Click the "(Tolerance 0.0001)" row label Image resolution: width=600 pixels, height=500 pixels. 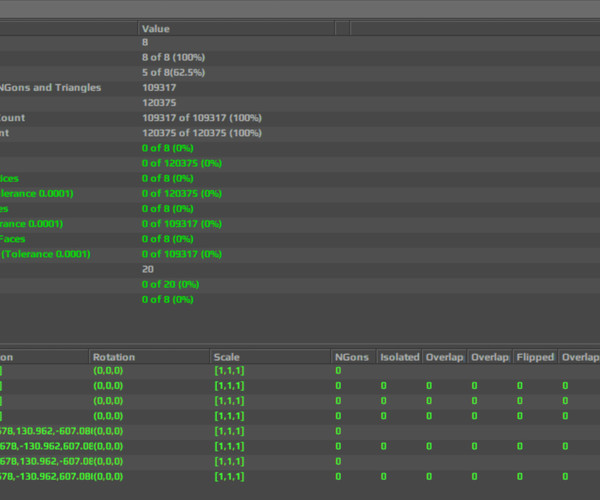click(45, 254)
